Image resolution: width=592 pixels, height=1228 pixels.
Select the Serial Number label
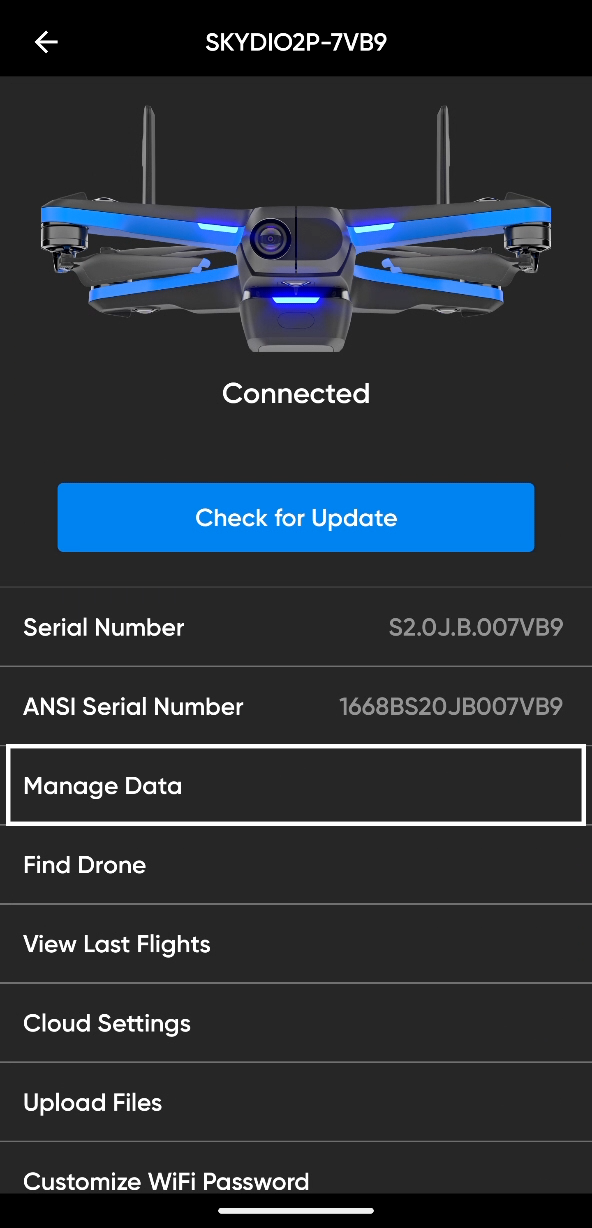click(104, 627)
